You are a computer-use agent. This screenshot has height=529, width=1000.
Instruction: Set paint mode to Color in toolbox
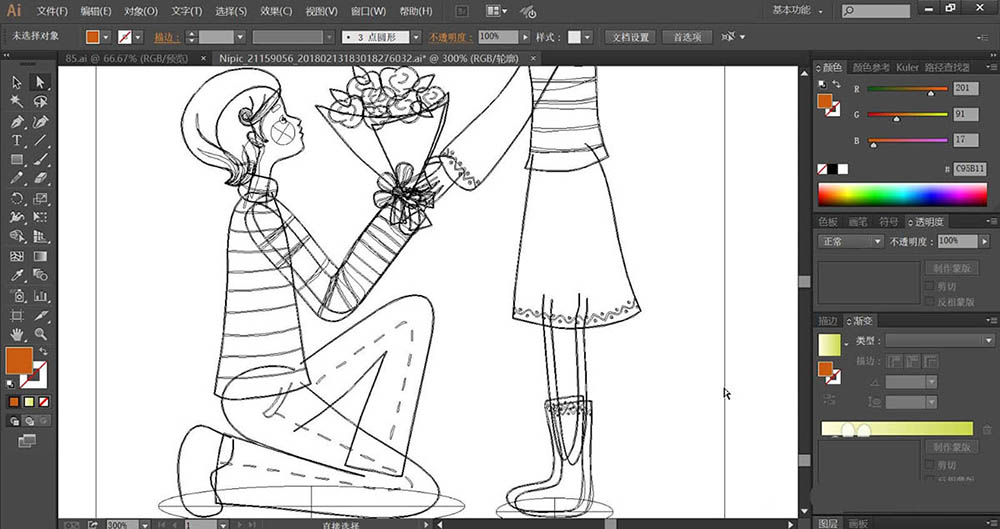[14, 402]
